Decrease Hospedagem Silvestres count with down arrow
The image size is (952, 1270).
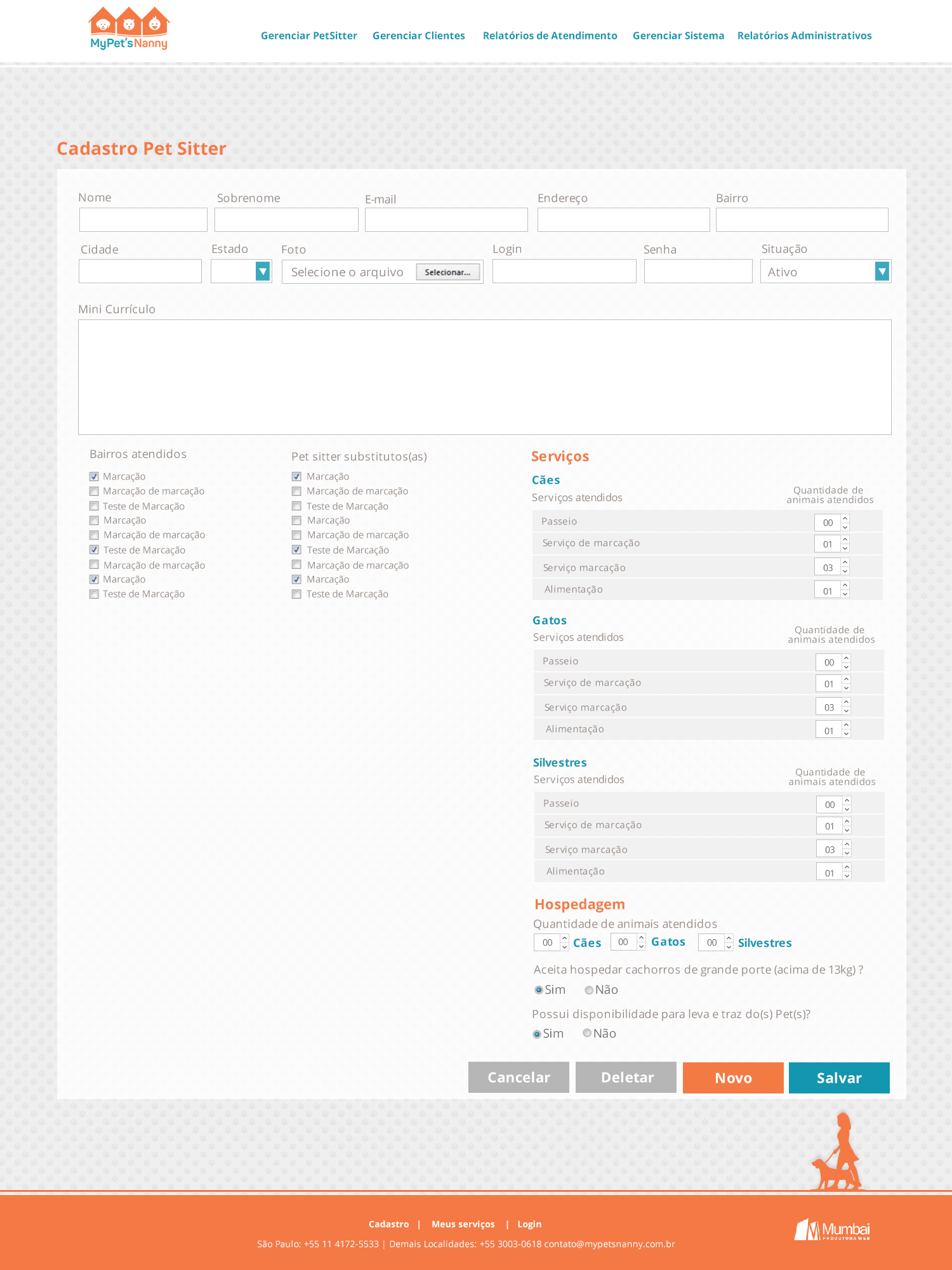pos(729,947)
